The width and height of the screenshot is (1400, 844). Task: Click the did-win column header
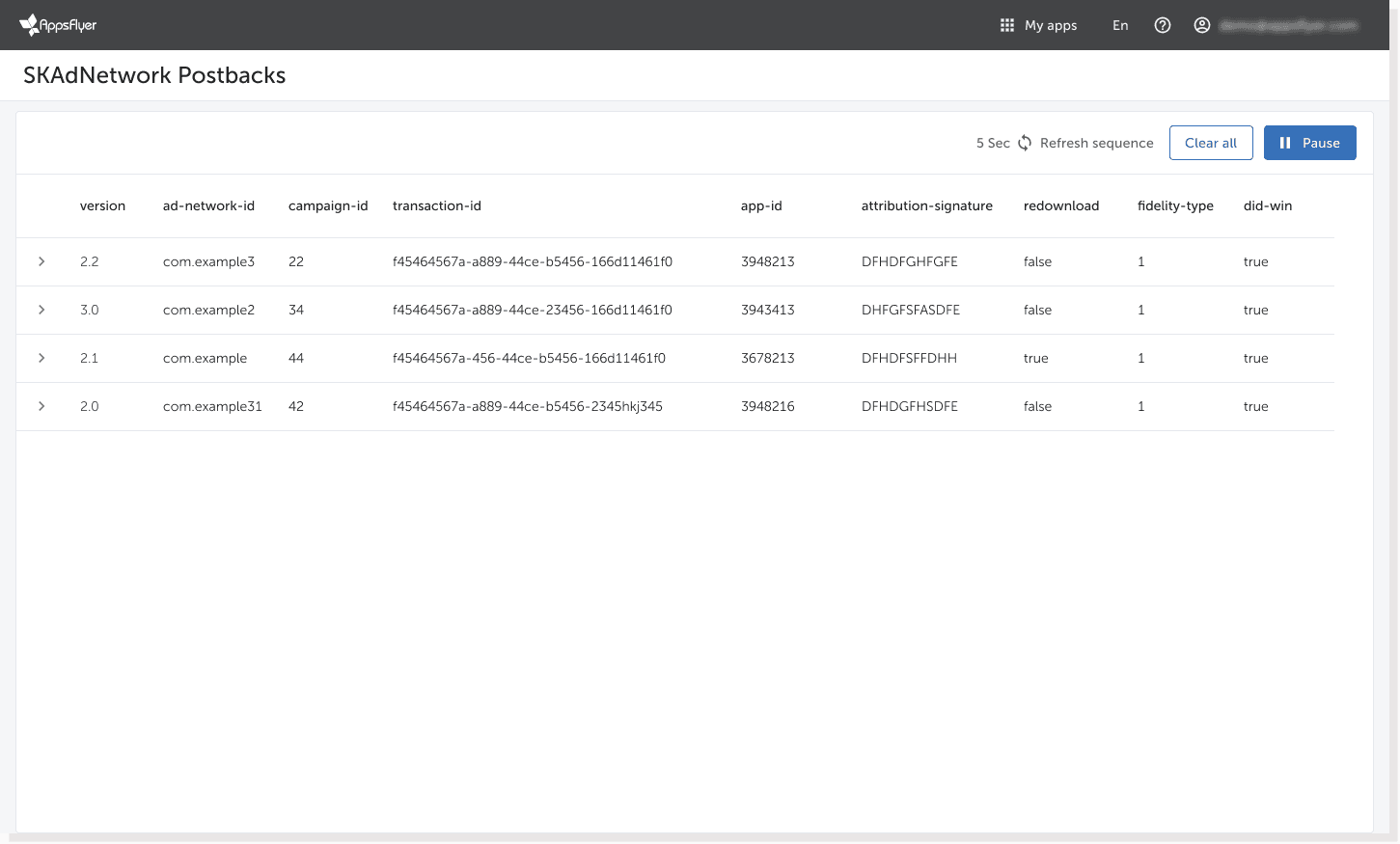pyautogui.click(x=1267, y=205)
